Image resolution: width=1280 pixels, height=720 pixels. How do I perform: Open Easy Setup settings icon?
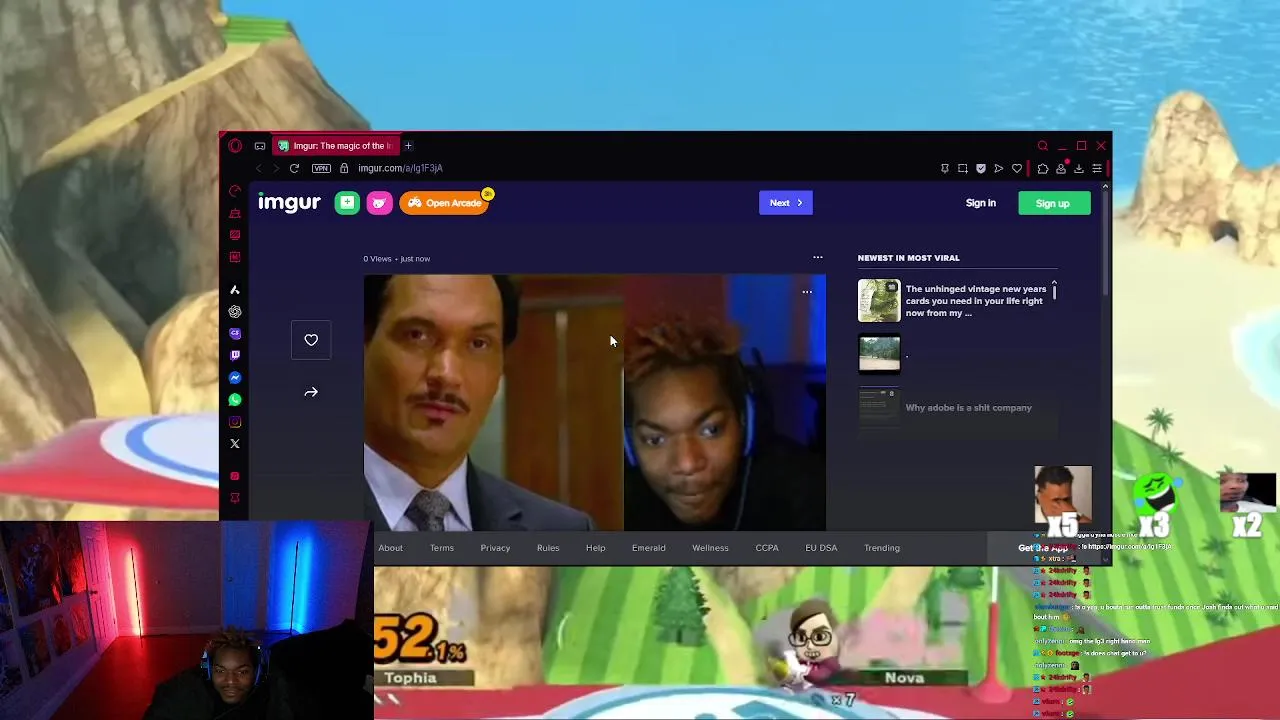1097,168
